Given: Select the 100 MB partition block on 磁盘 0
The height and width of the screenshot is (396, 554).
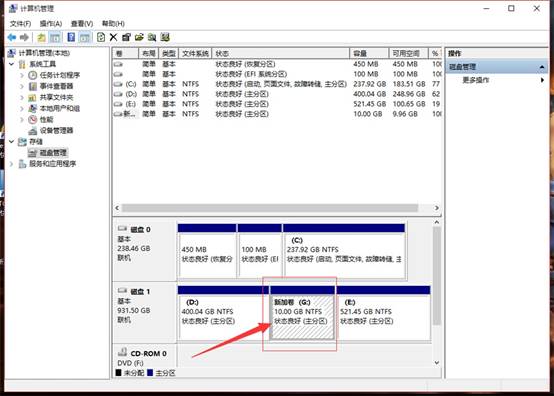Looking at the screenshot, I should click(260, 251).
